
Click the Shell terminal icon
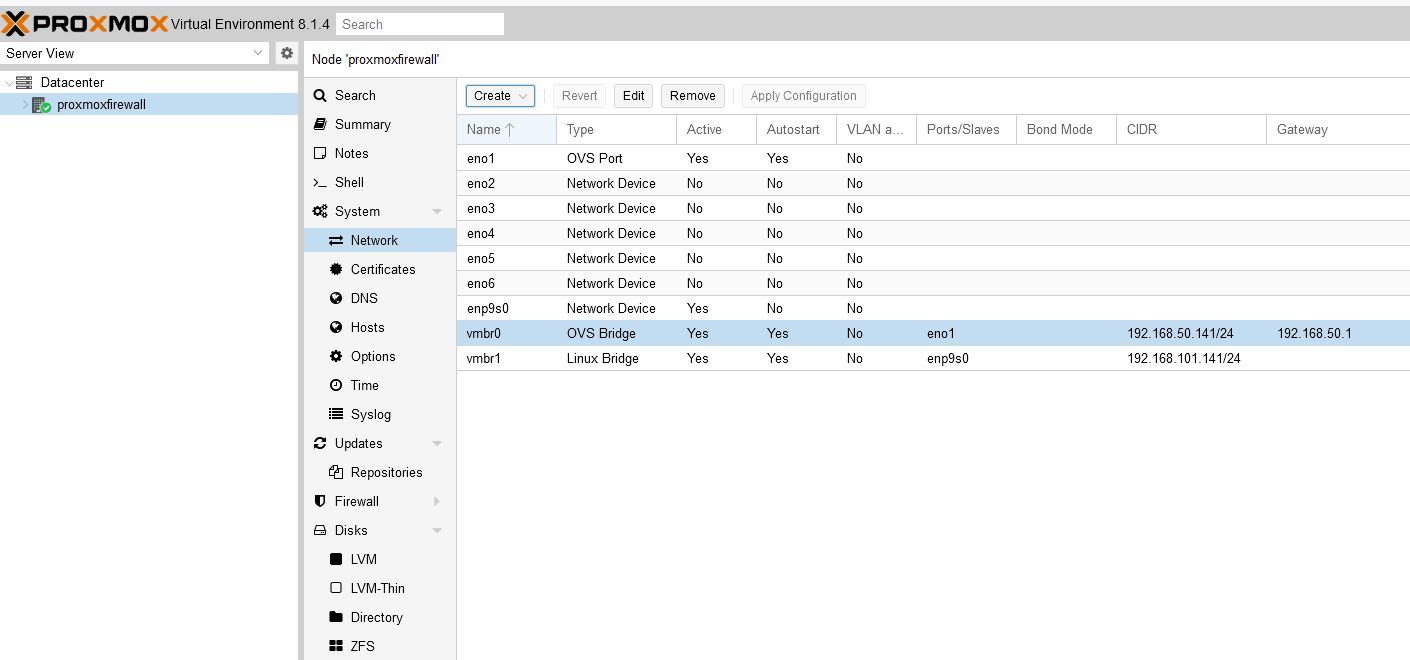pyautogui.click(x=320, y=182)
